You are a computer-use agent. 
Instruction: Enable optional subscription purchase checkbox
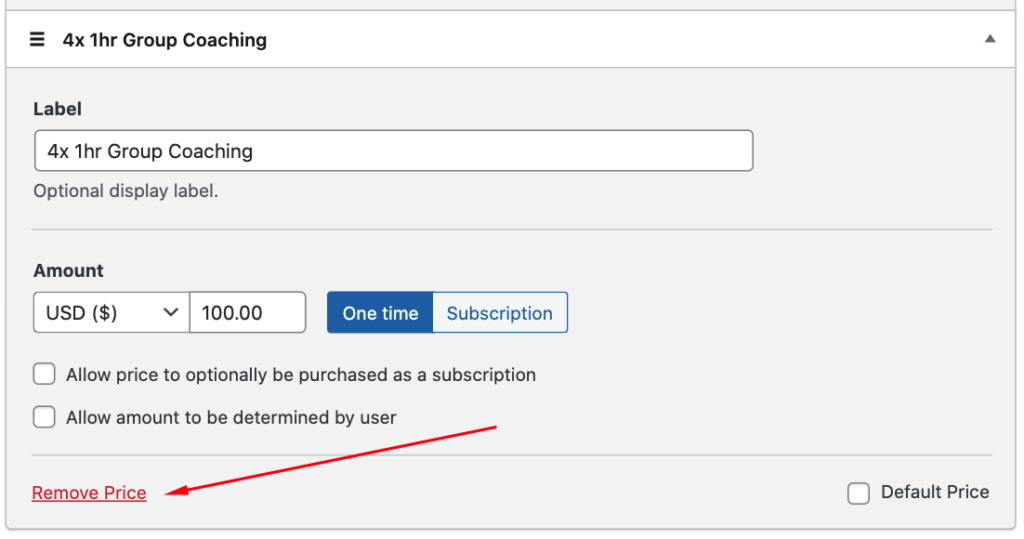[x=44, y=375]
